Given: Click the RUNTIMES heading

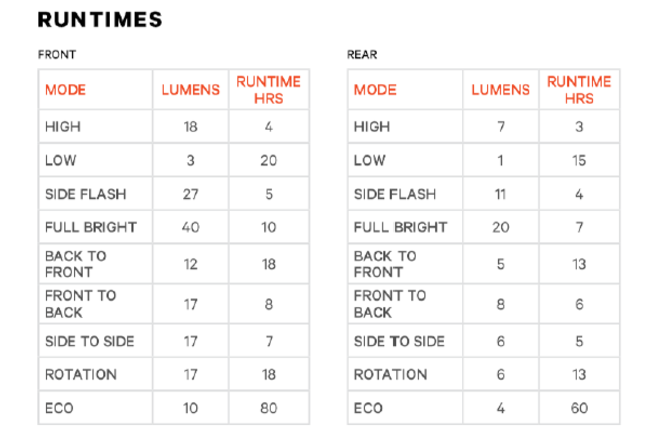Looking at the screenshot, I should (99, 20).
